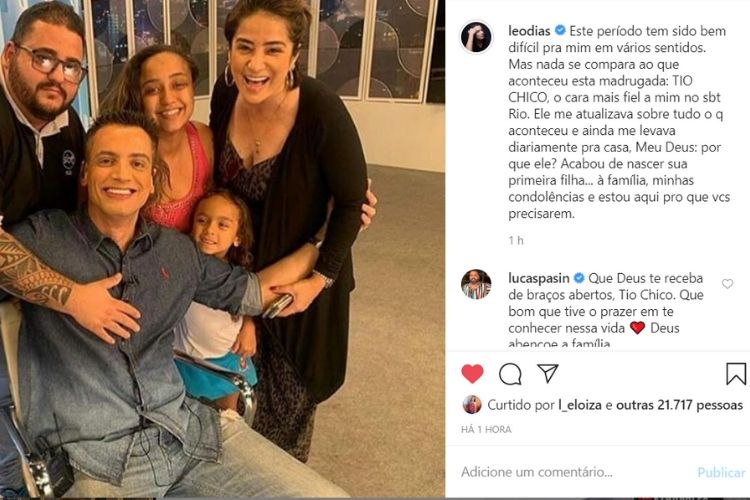Click the red heart emoji in comment
The width and height of the screenshot is (750, 500).
(x=637, y=328)
